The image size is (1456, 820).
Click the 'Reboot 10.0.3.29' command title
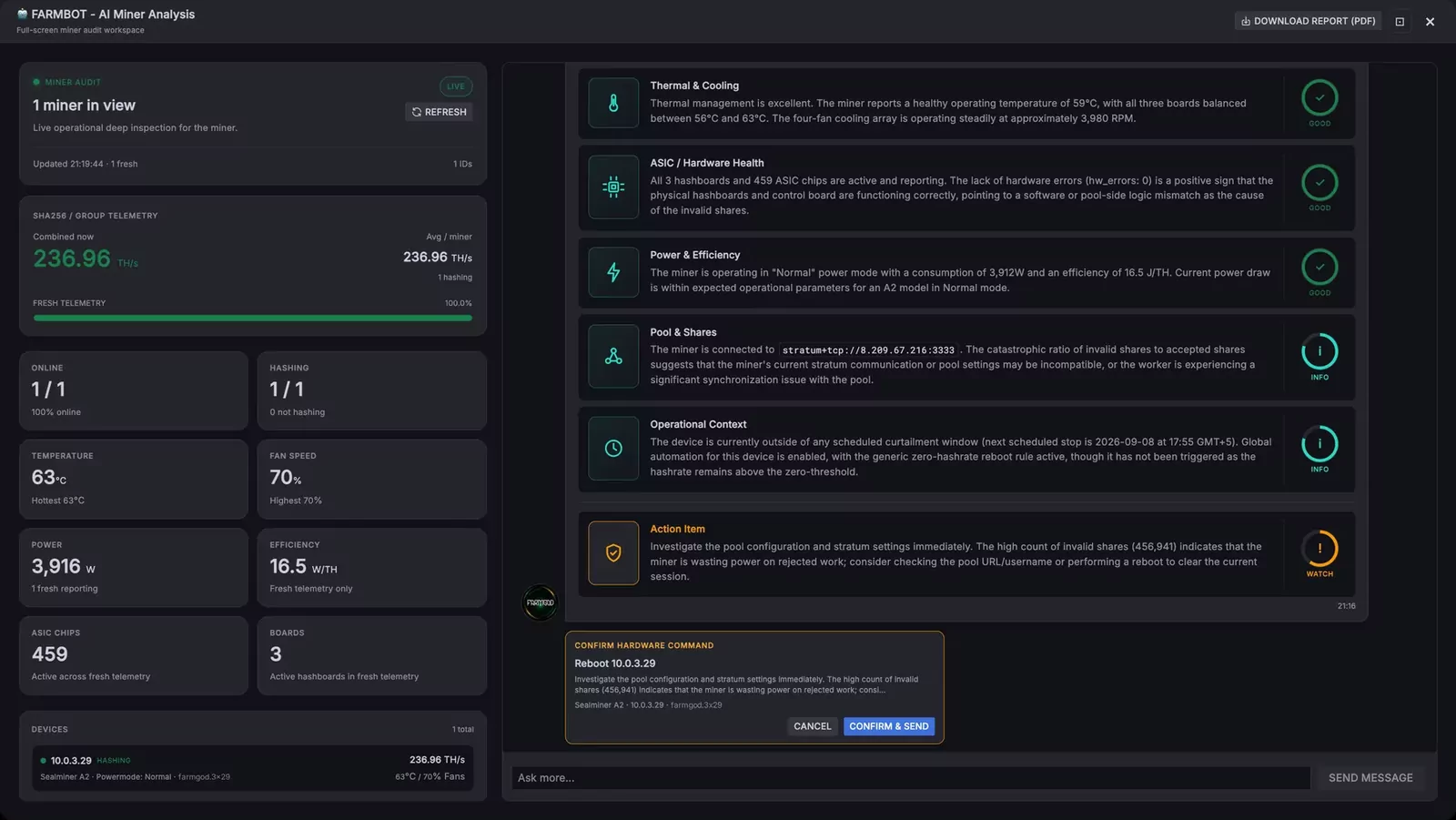click(614, 663)
